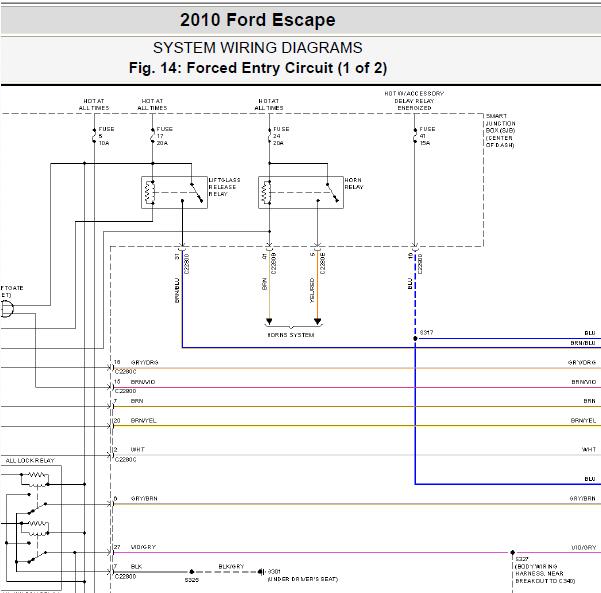The height and width of the screenshot is (593, 601).
Task: Click the '2010 Ford Escape' title
Action: point(258,20)
